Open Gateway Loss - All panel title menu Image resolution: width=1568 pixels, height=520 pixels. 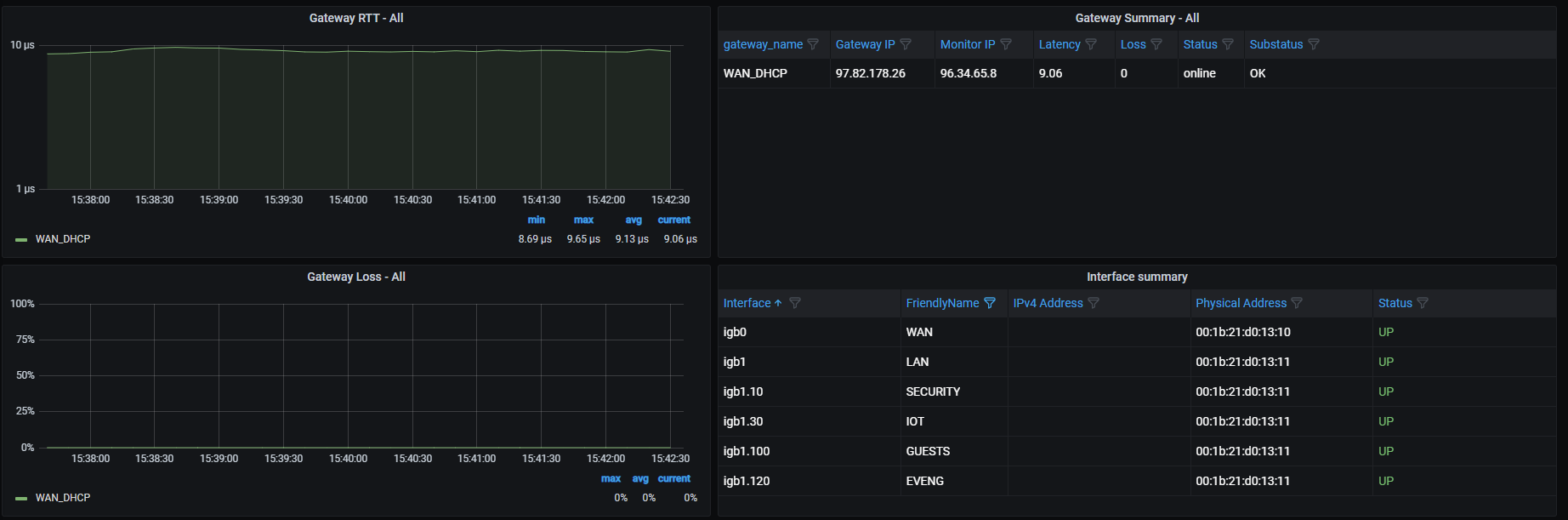(x=355, y=277)
